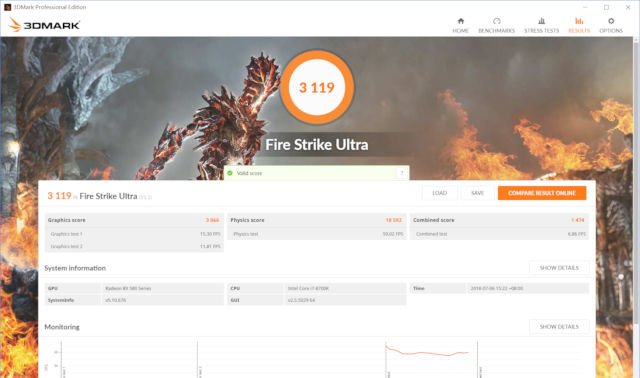The height and width of the screenshot is (378, 640).
Task: Show details for System information
Action: pos(559,268)
